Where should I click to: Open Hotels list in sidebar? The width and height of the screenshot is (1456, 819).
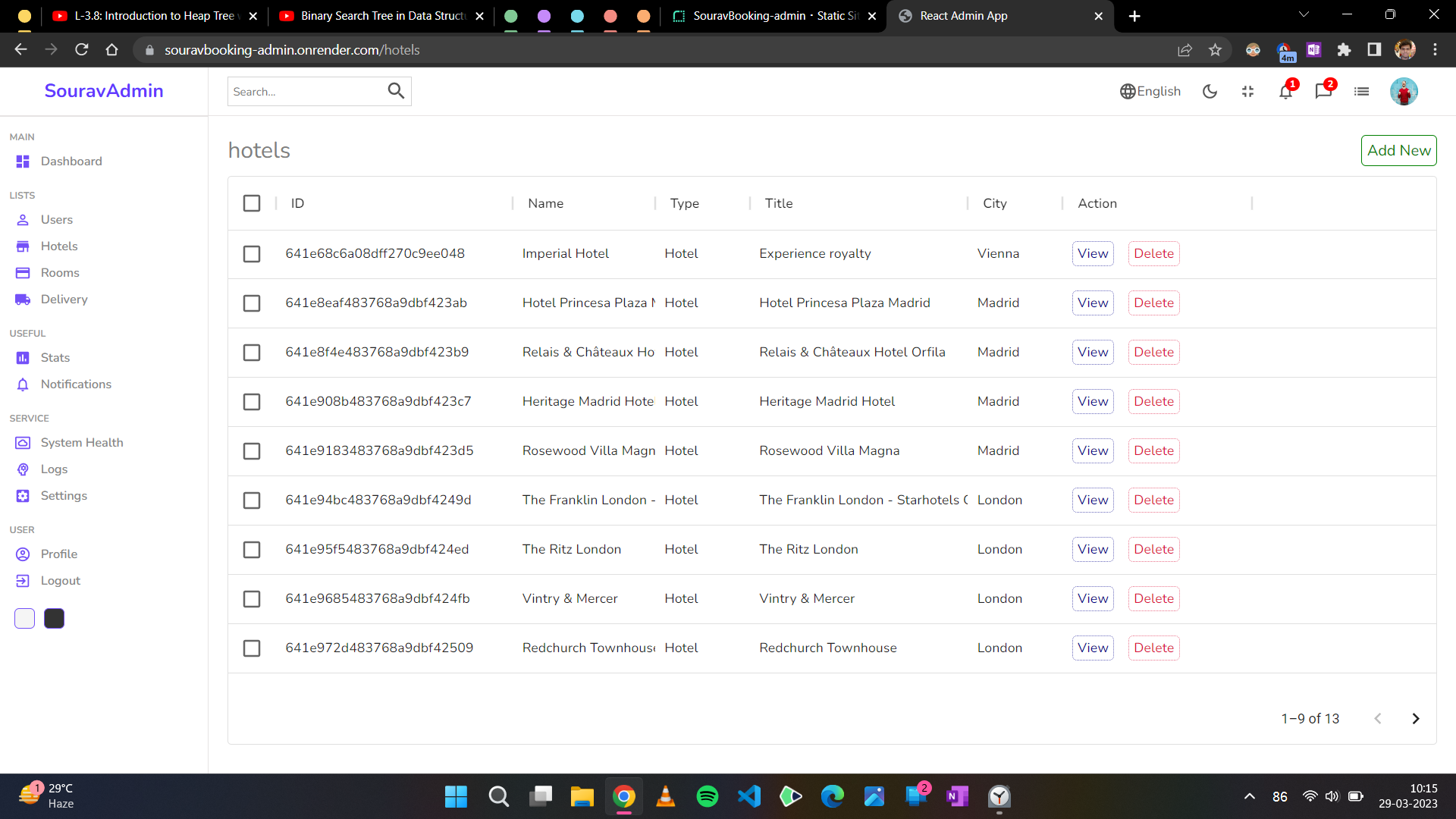(x=58, y=246)
